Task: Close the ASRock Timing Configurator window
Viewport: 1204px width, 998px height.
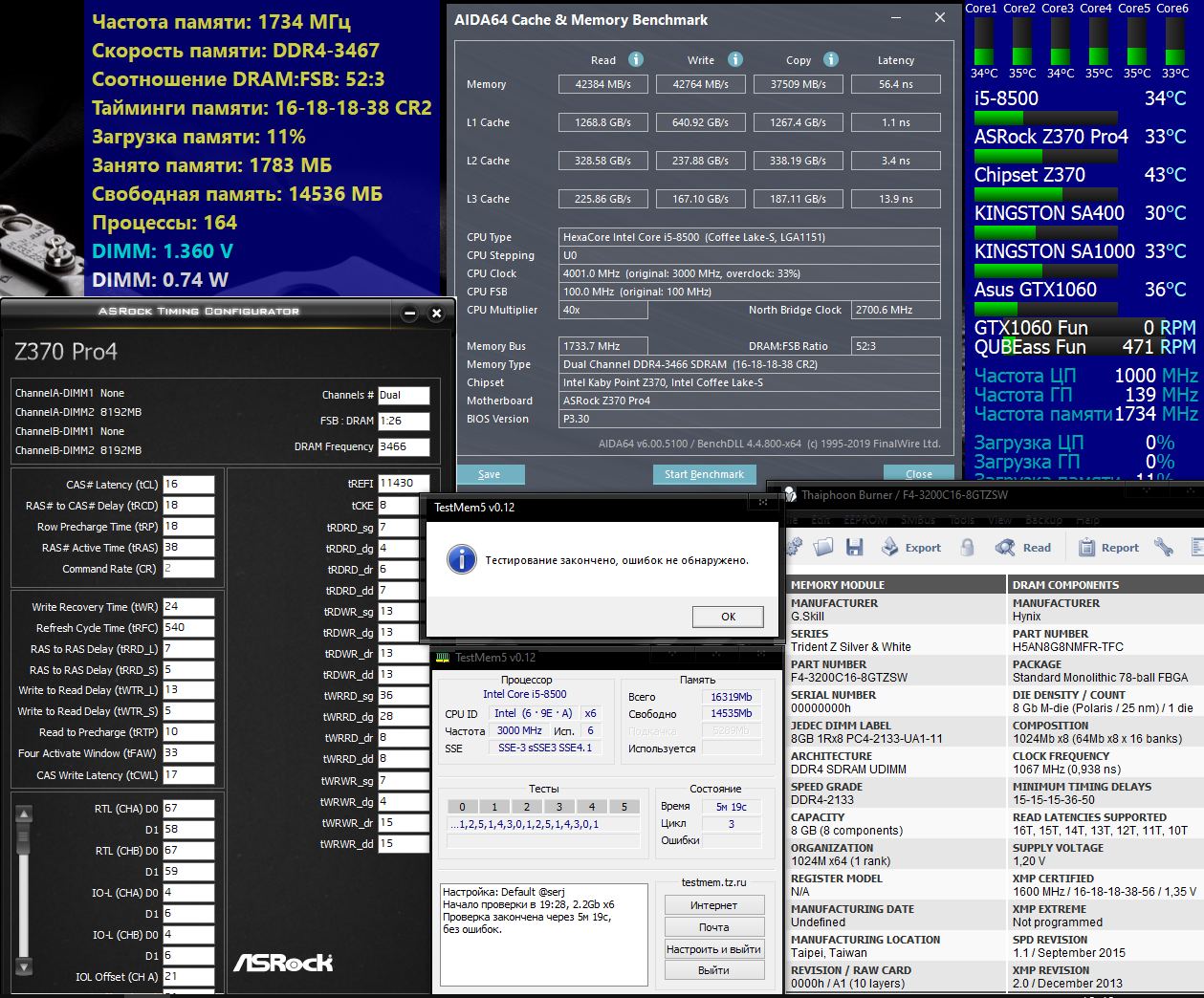Action: pyautogui.click(x=436, y=313)
